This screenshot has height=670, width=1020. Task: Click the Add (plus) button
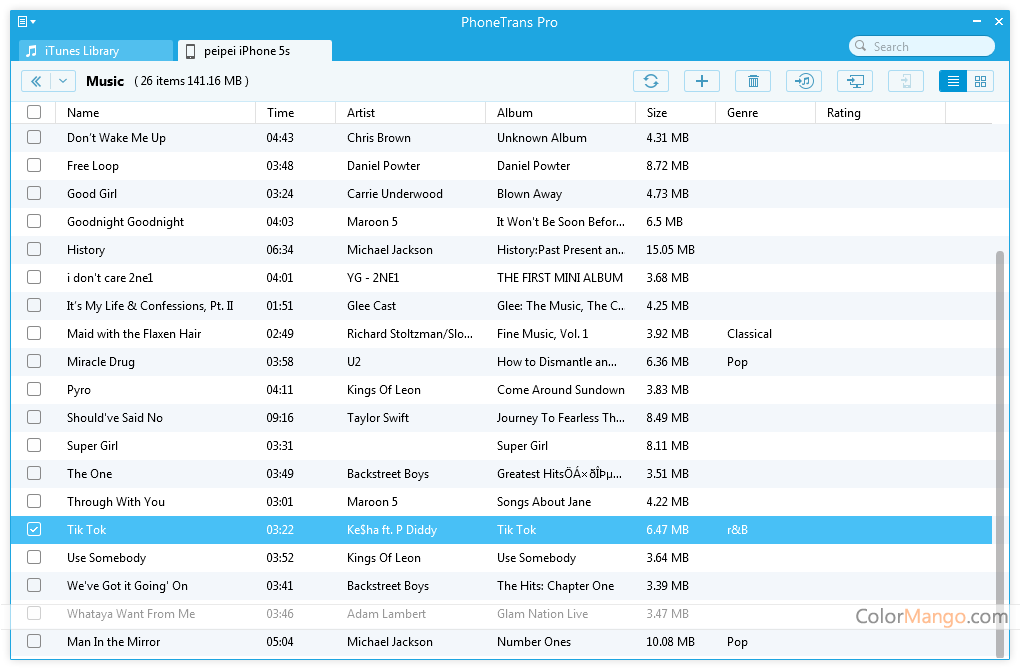click(701, 82)
